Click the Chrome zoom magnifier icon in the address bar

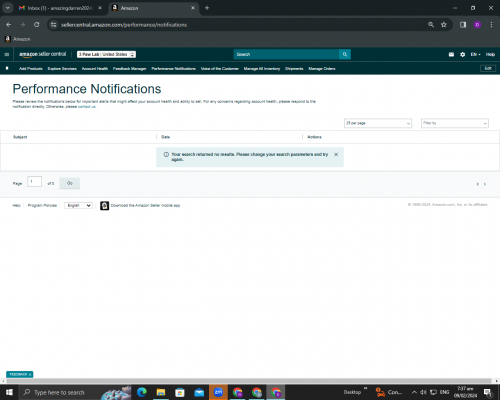point(431,25)
